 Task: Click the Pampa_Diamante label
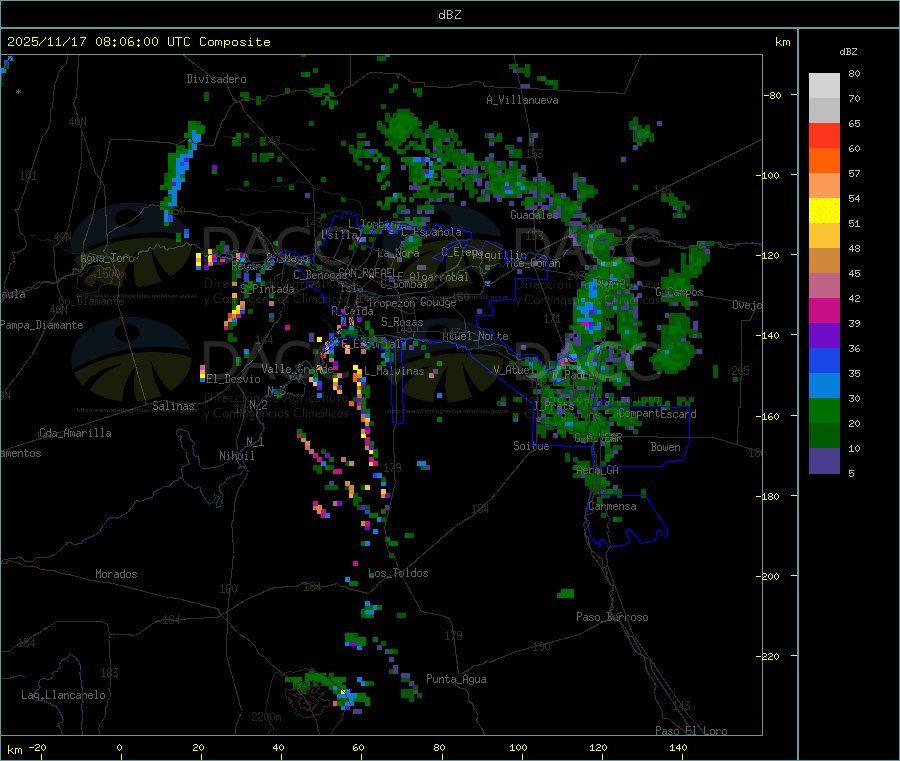[42, 325]
